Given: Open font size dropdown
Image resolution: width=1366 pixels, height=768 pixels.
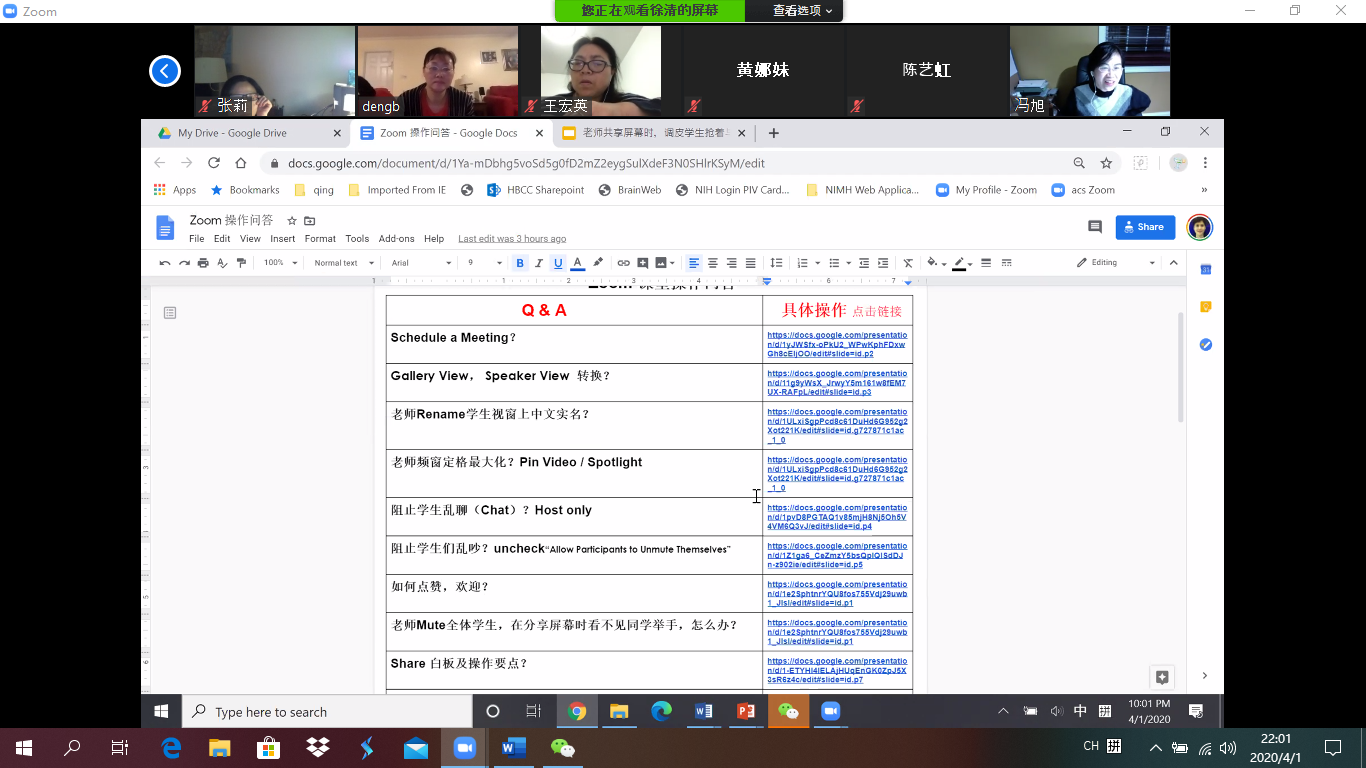Looking at the screenshot, I should pos(485,263).
